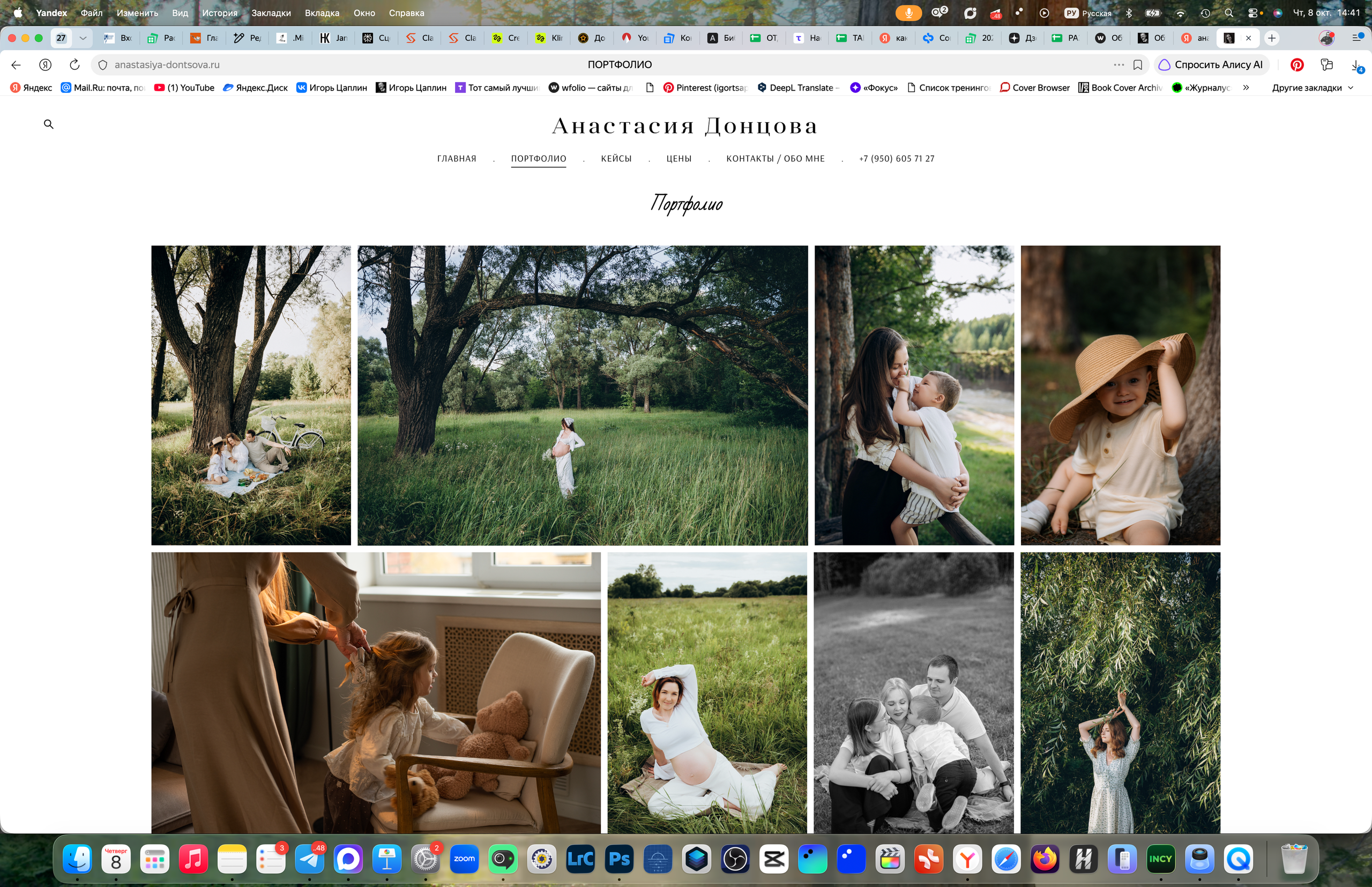This screenshot has width=1372, height=887.
Task: Open a new tab with plus button
Action: pos(1272,38)
